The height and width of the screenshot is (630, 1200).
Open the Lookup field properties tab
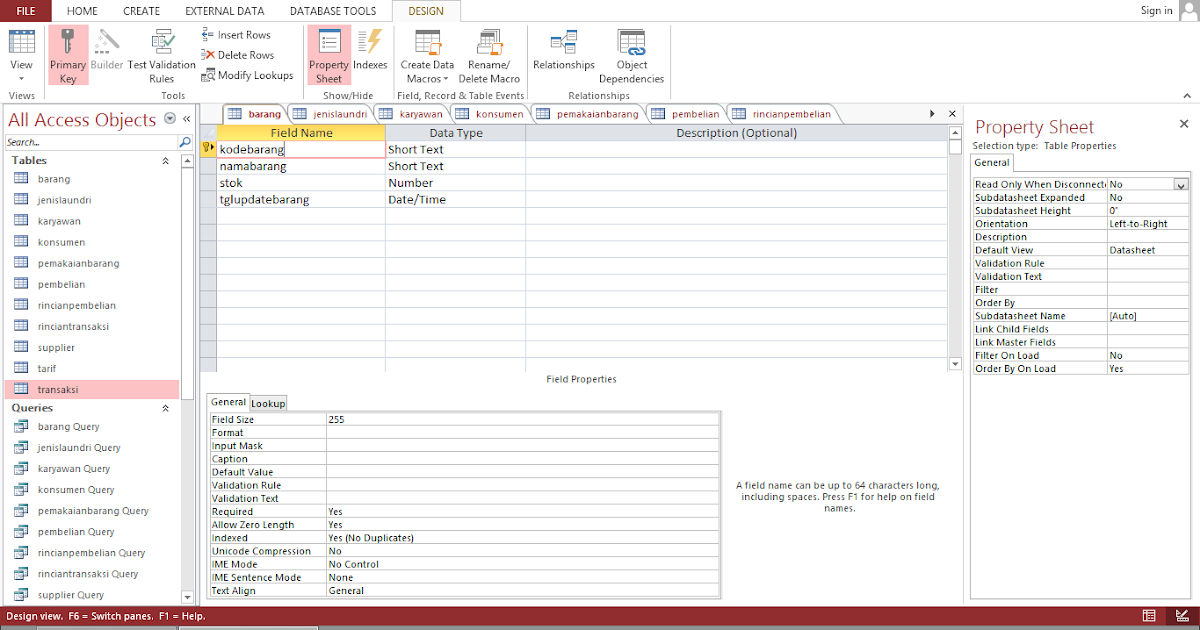coord(268,403)
